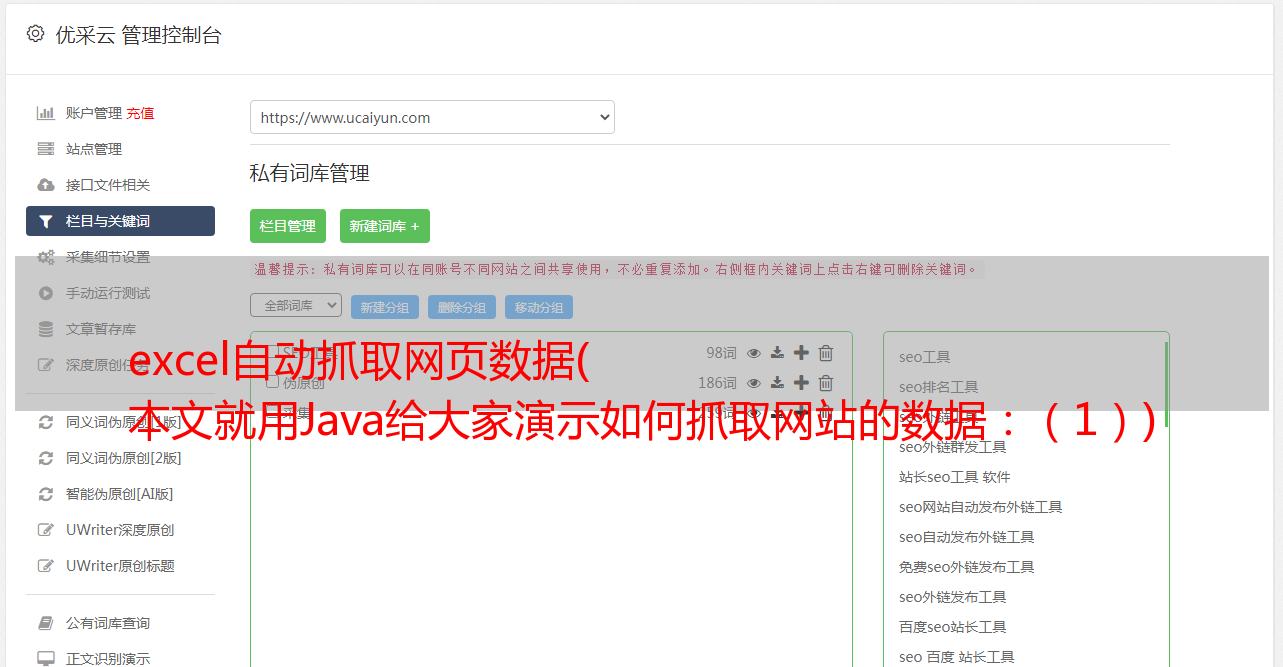Image resolution: width=1283 pixels, height=667 pixels.
Task: Click the 私有词库管理 heading
Action: tap(309, 173)
